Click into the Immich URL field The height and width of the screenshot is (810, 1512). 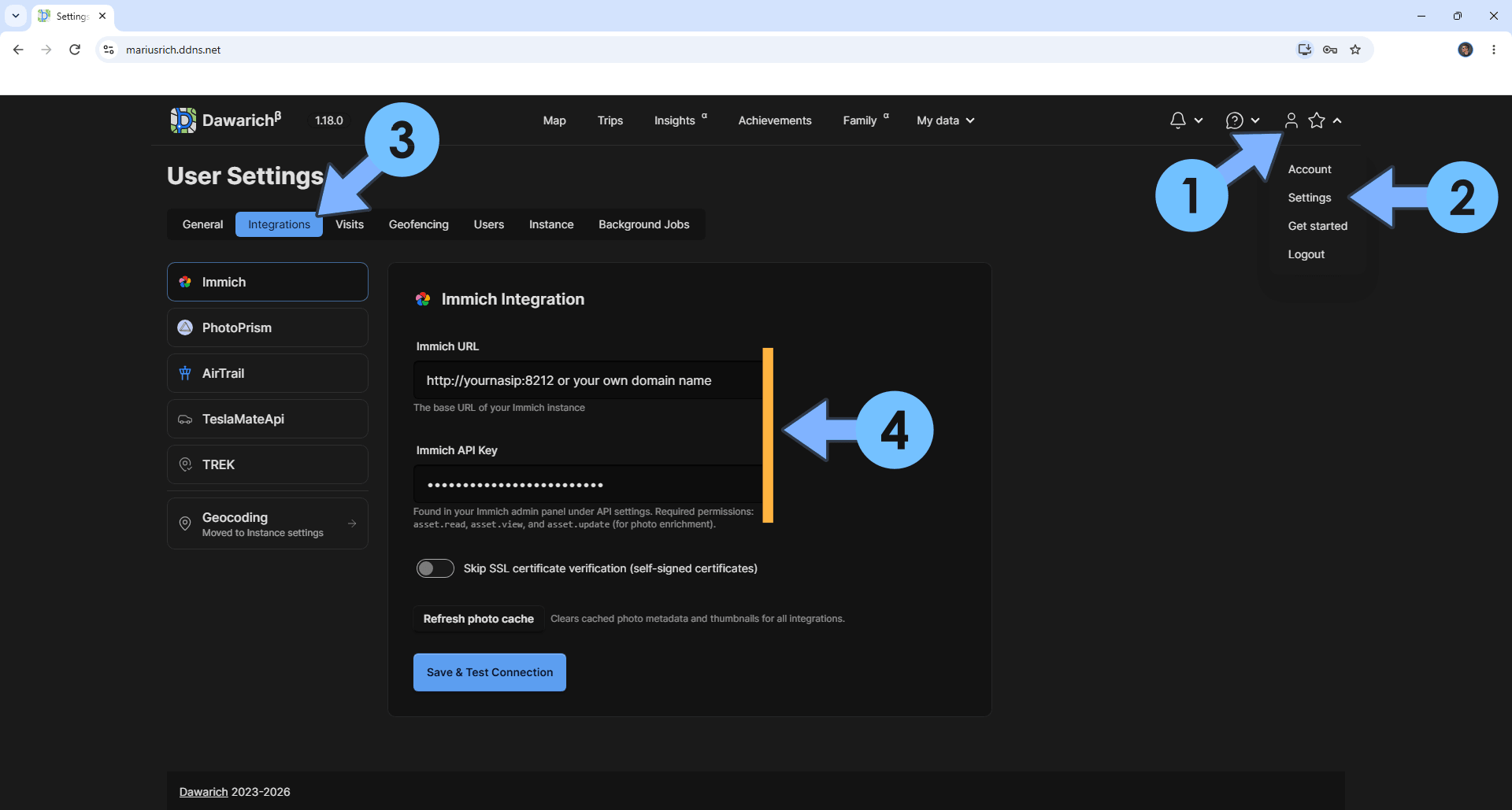pyautogui.click(x=587, y=380)
